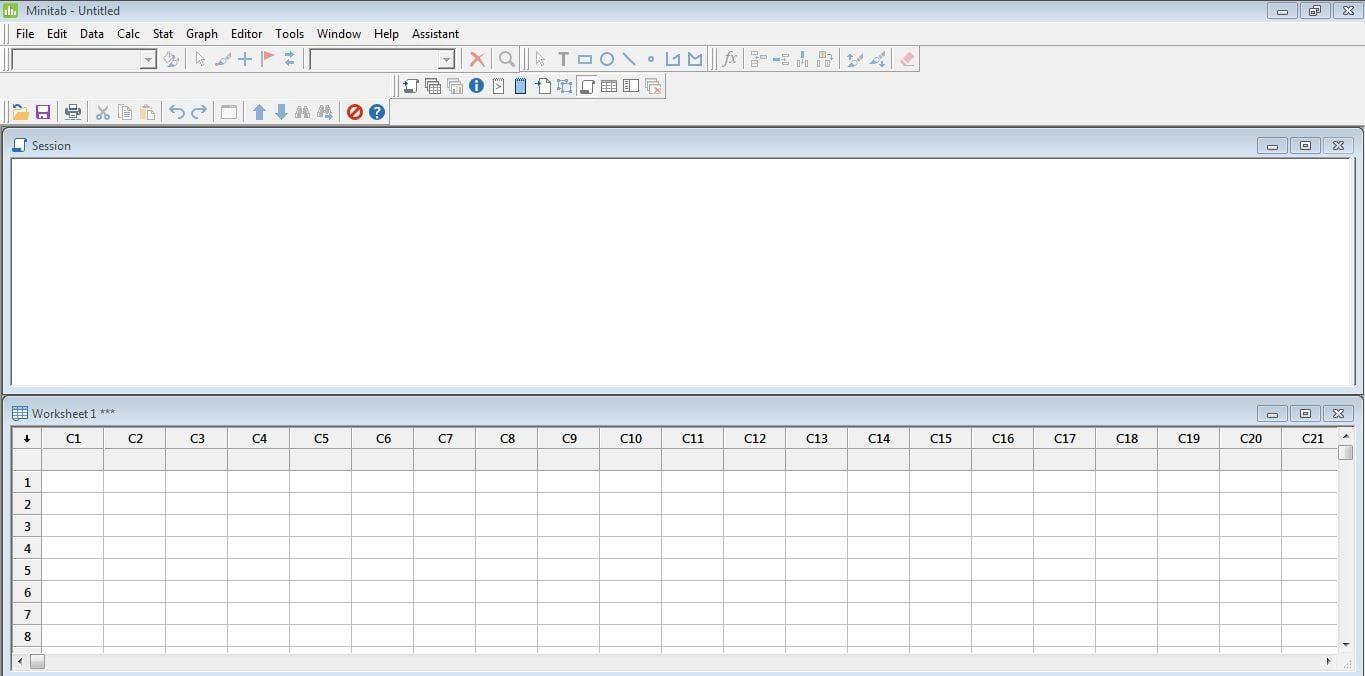The height and width of the screenshot is (676, 1365).
Task: Select the first cell under column C1
Action: click(x=72, y=482)
